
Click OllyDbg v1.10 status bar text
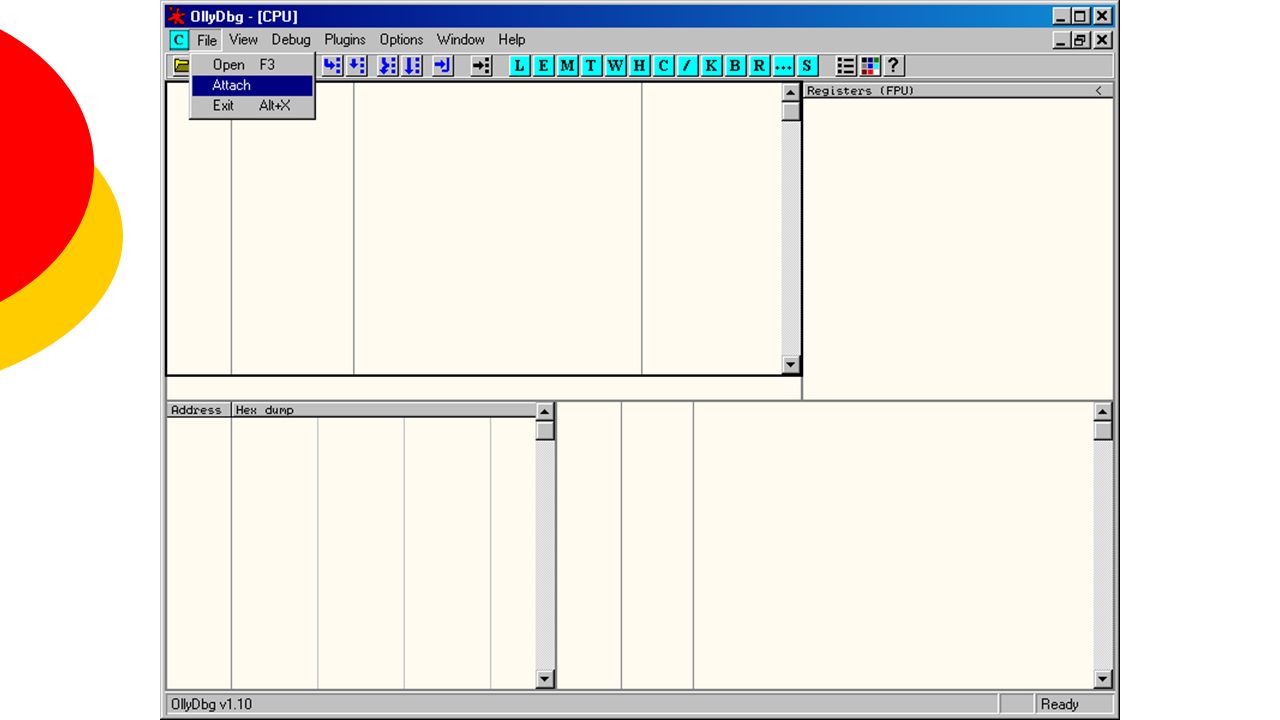(212, 704)
